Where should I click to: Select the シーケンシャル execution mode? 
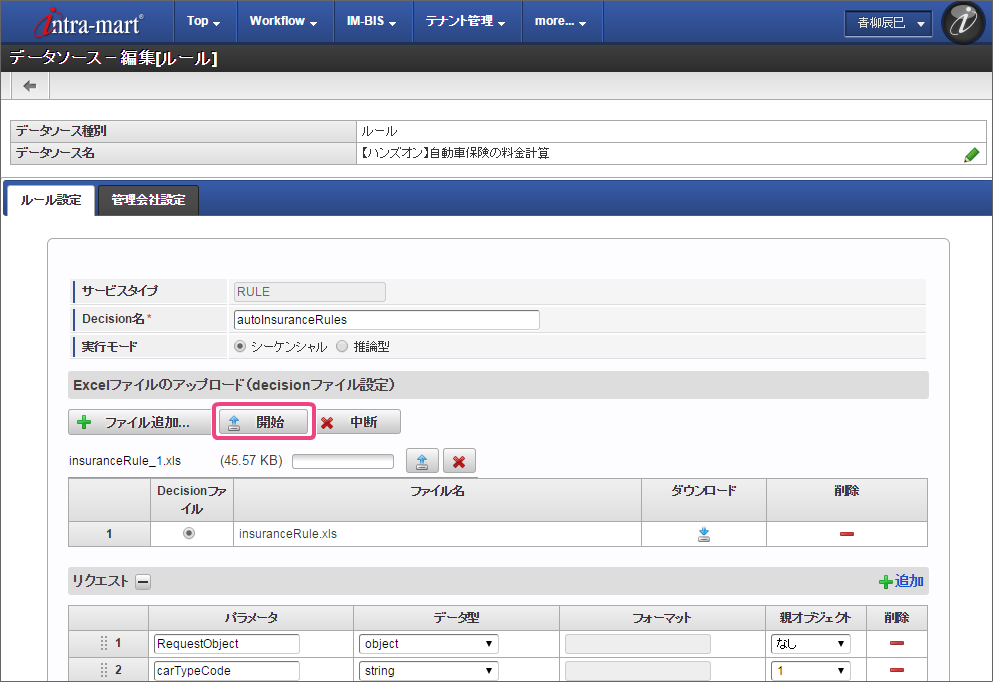click(239, 347)
